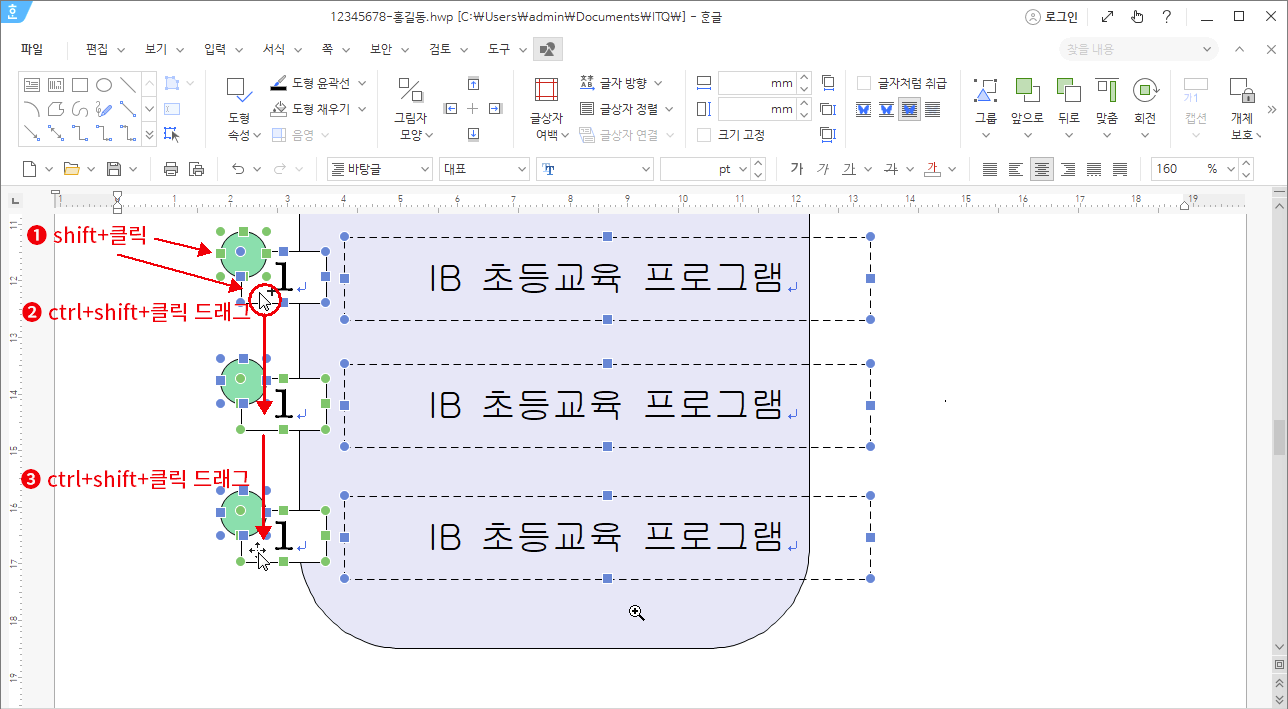Open the 도형 채우기 fill dropdown arrow
This screenshot has height=709, width=1288.
tap(362, 108)
